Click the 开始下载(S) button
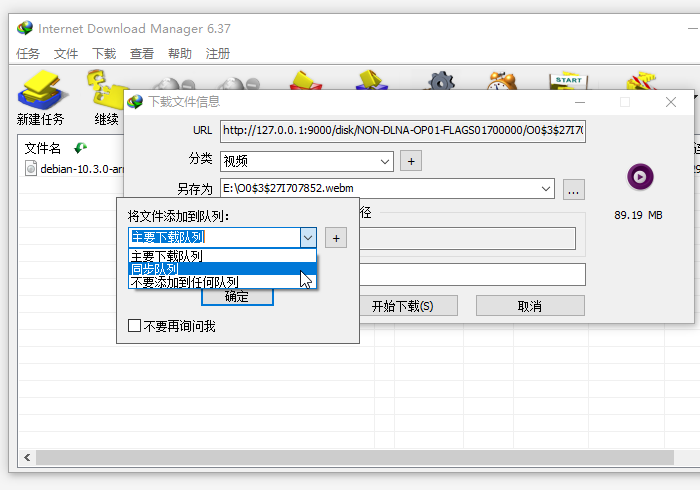 408,306
